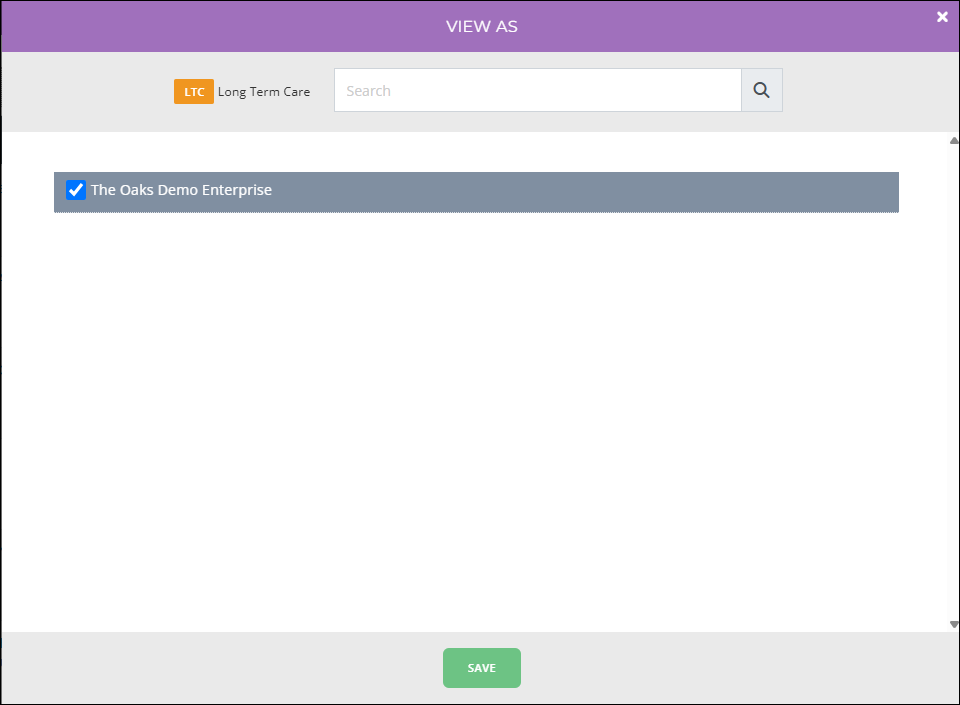Viewport: 960px width, 705px height.
Task: Click inside the Search input field
Action: pyautogui.click(x=538, y=91)
